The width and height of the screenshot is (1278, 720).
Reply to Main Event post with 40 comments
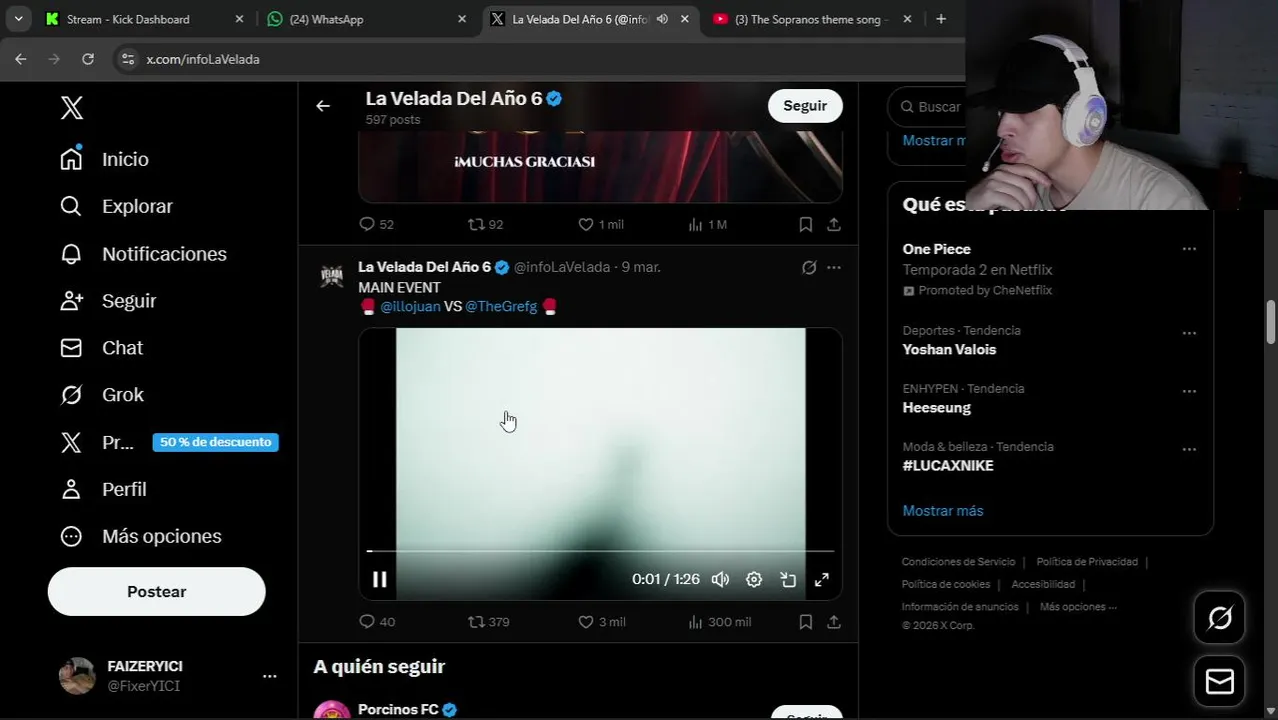pyautogui.click(x=377, y=622)
